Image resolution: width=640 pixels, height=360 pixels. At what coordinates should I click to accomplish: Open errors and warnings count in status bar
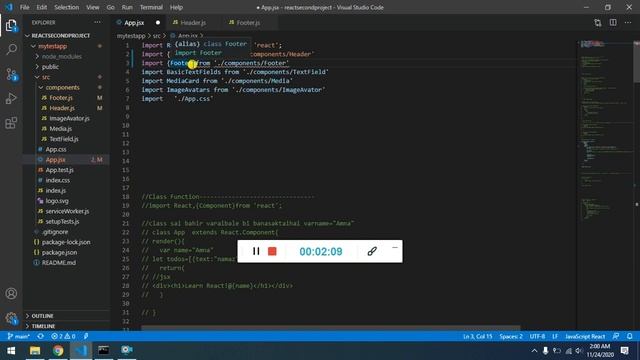point(63,336)
